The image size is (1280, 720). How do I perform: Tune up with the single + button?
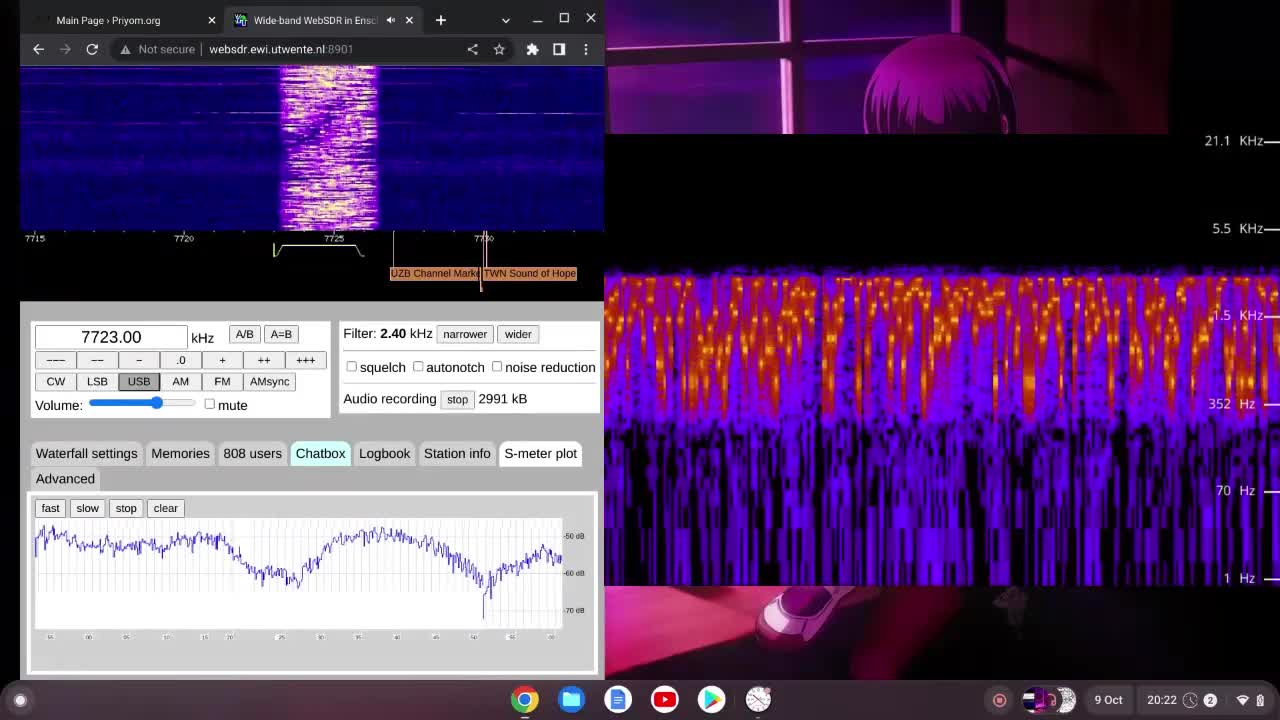[x=222, y=360]
